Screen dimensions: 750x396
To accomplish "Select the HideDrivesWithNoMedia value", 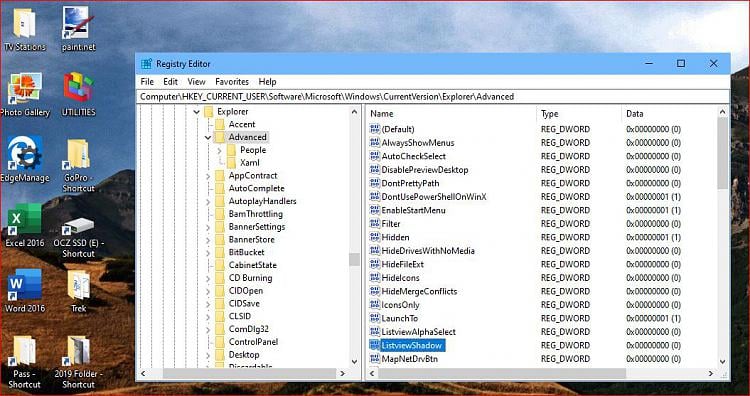I will click(x=428, y=251).
